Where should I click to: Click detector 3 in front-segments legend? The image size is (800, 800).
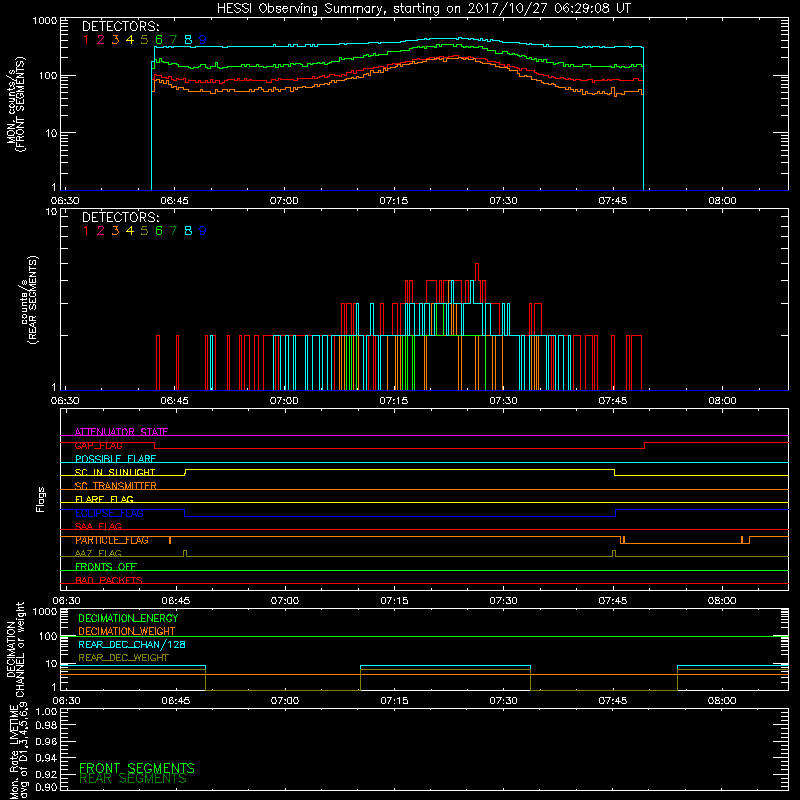pyautogui.click(x=115, y=40)
